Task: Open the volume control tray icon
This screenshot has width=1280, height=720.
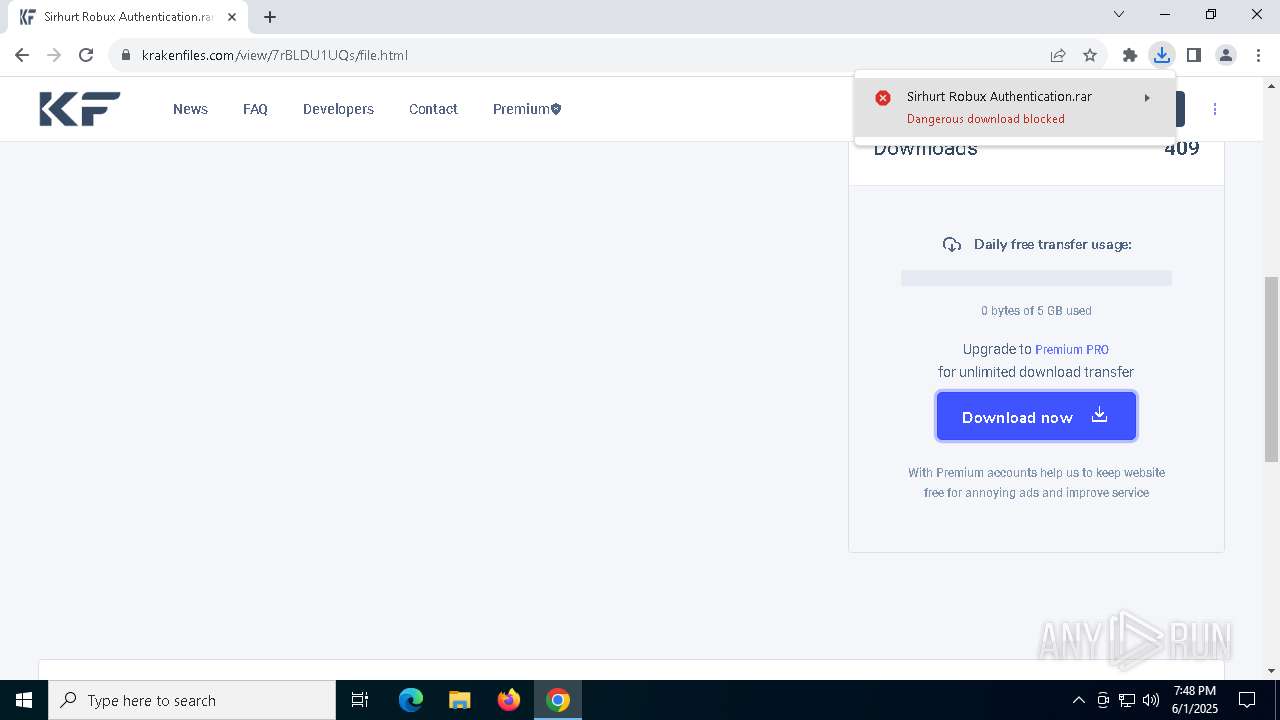Action: coord(1151,700)
